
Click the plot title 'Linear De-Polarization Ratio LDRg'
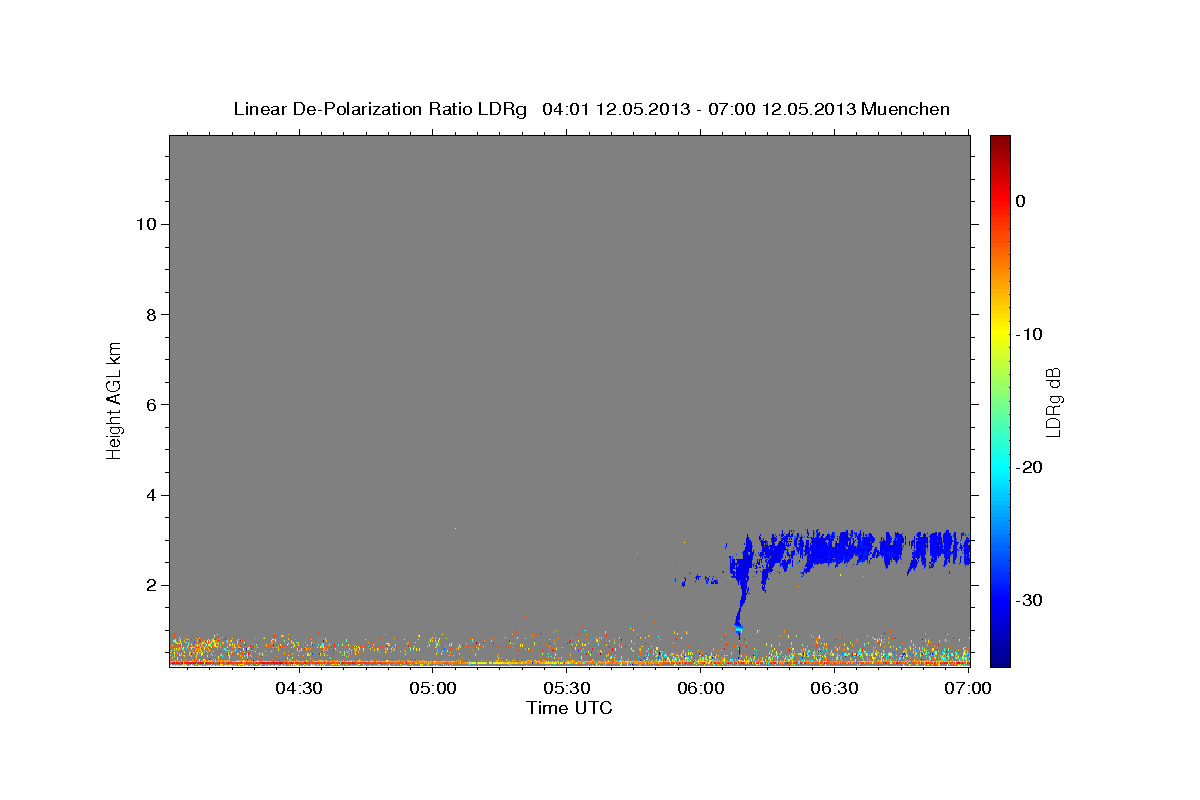380,109
